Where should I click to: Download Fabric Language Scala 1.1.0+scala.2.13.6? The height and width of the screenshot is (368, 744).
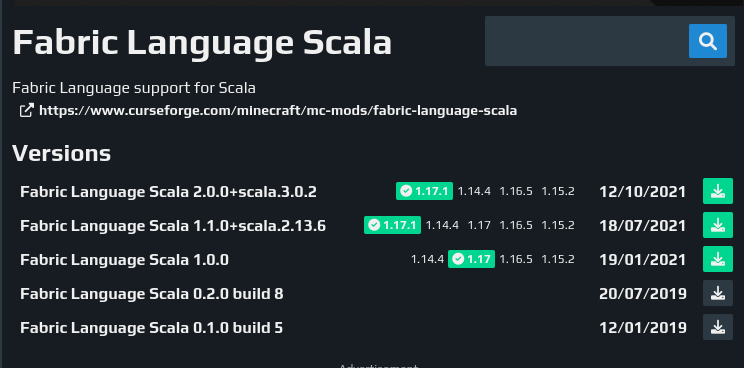point(717,225)
